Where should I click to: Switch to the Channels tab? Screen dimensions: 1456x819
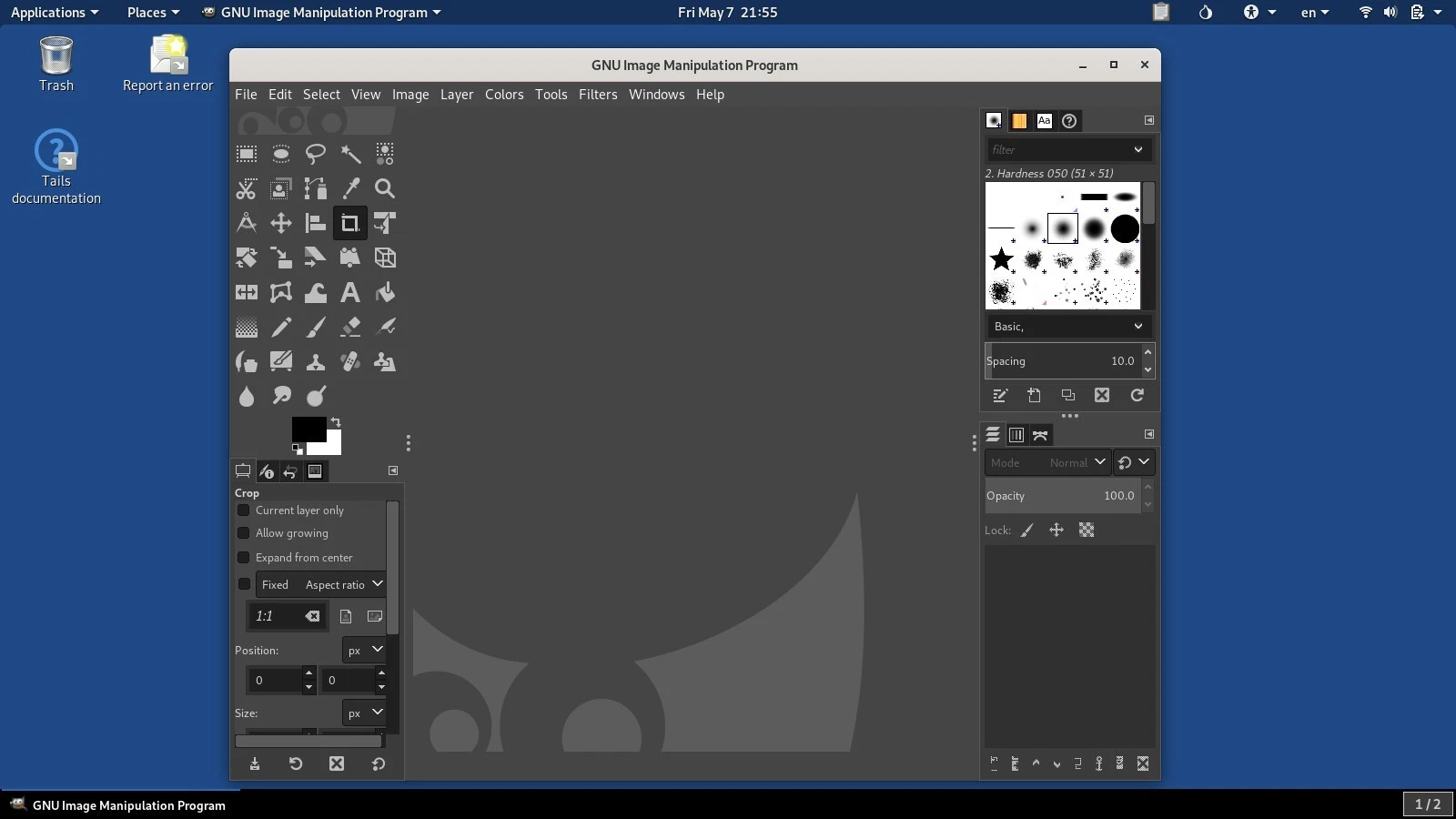tap(1016, 435)
